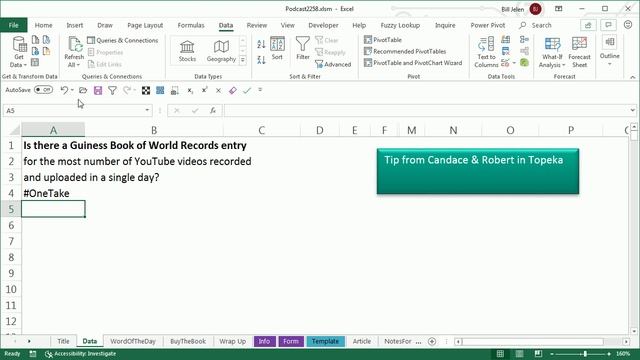Click the Manage Data Model icon
The width and height of the screenshot is (640, 360).
pos(524,63)
